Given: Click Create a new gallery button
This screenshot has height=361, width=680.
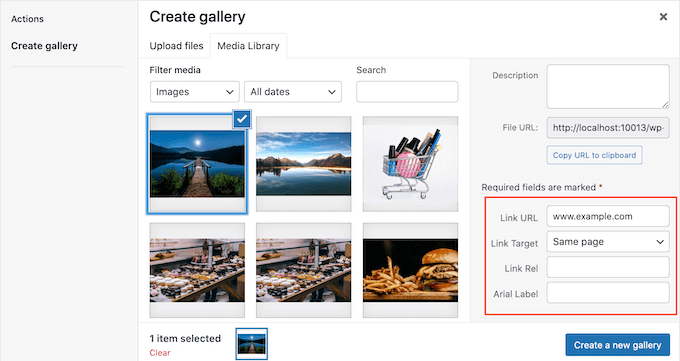Looking at the screenshot, I should tap(618, 345).
